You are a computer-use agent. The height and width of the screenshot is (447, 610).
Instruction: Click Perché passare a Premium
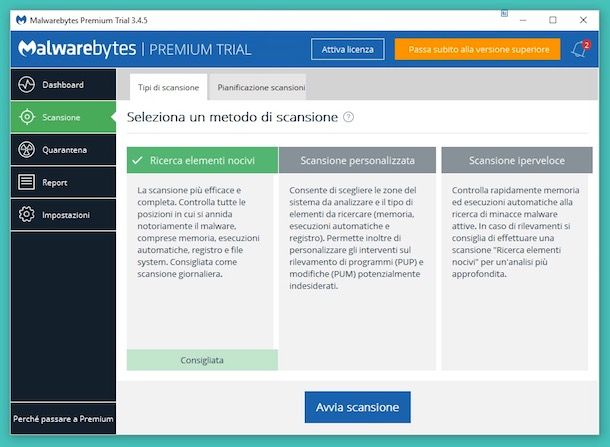(63, 419)
